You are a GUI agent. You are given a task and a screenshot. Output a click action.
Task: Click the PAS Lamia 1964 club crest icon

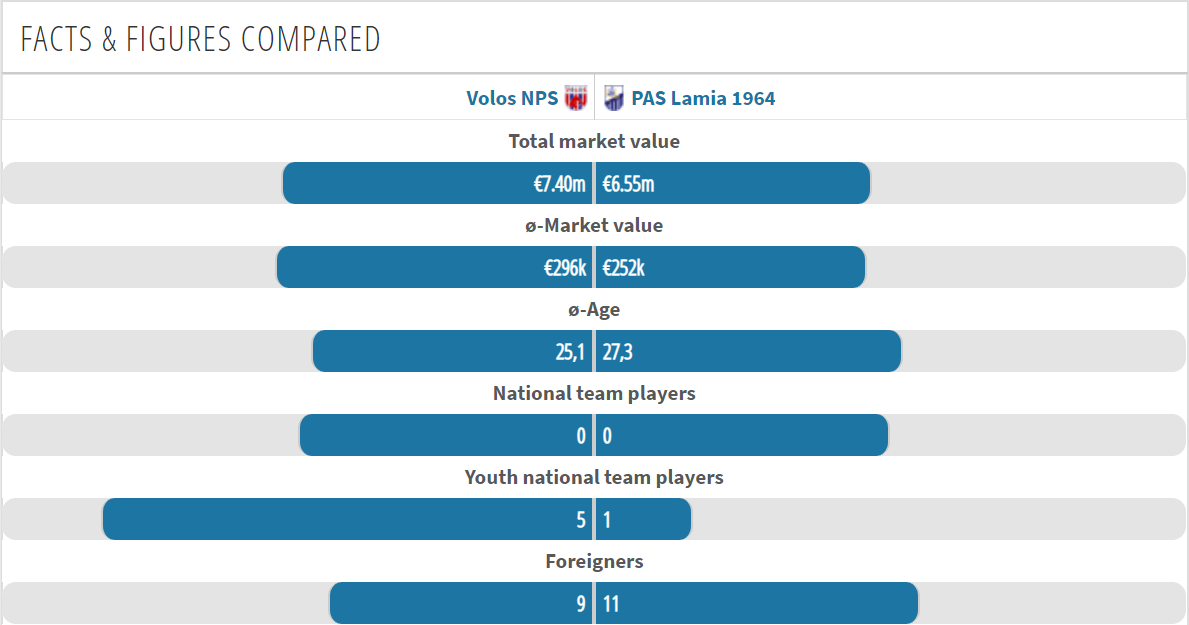tap(613, 98)
